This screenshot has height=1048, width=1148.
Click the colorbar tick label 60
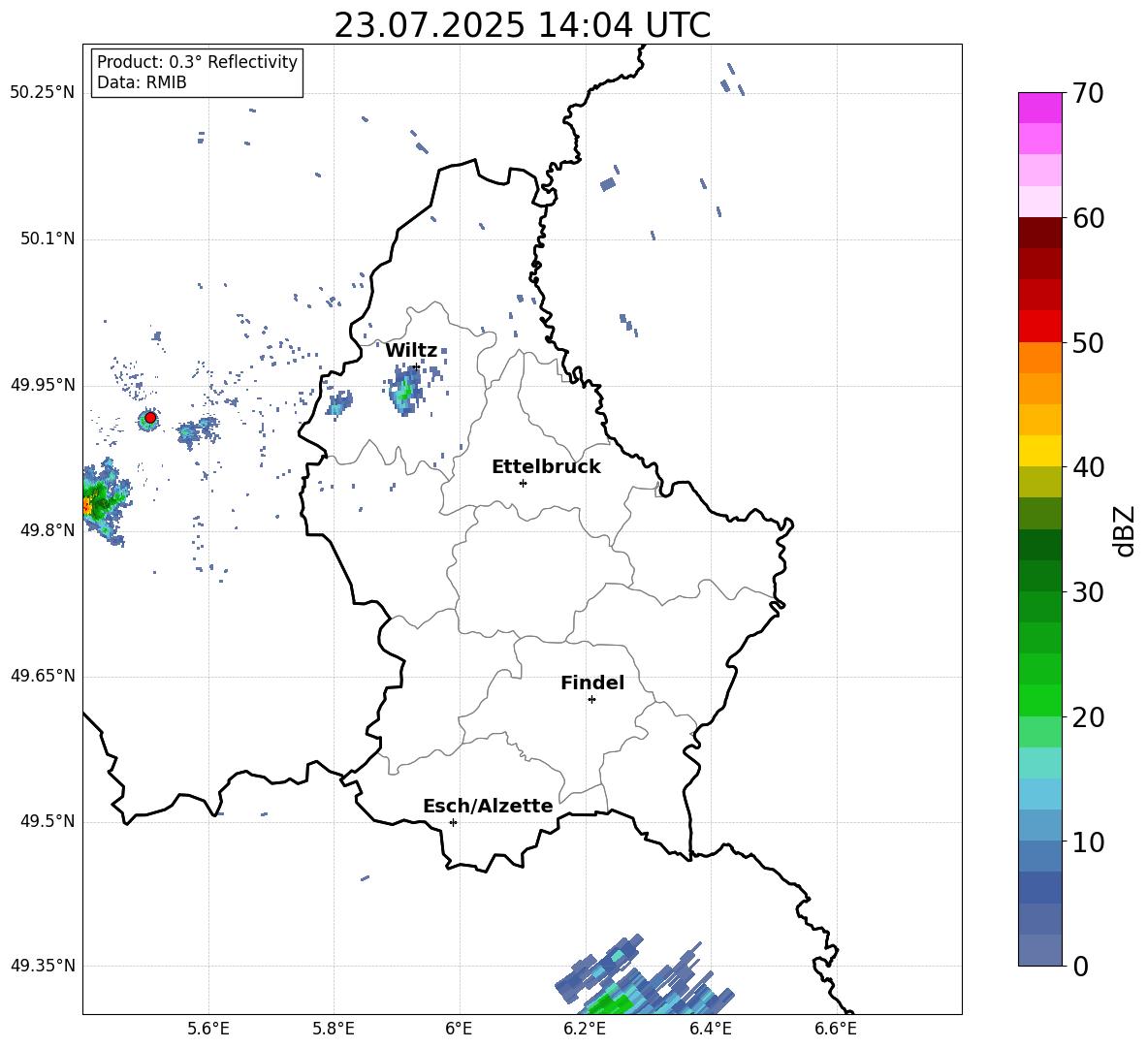pyautogui.click(x=1088, y=218)
